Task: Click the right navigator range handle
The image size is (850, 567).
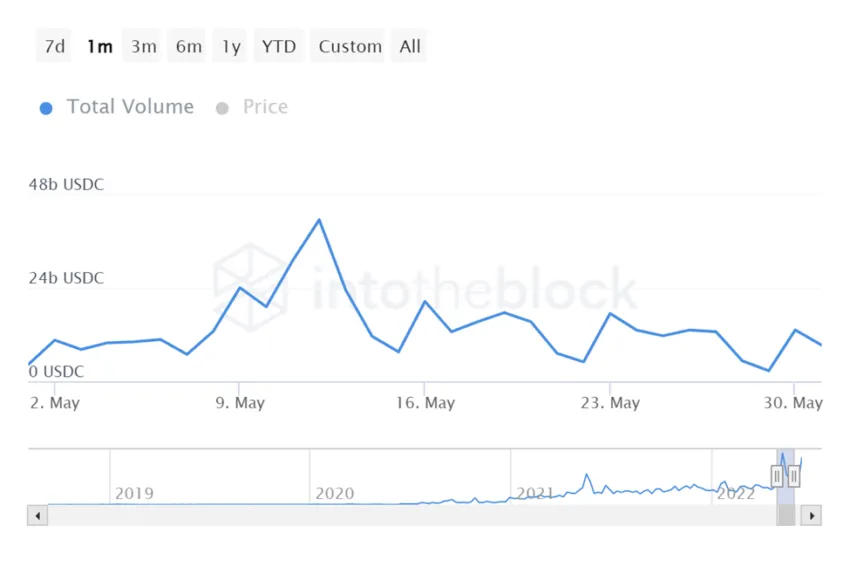Action: (x=794, y=476)
